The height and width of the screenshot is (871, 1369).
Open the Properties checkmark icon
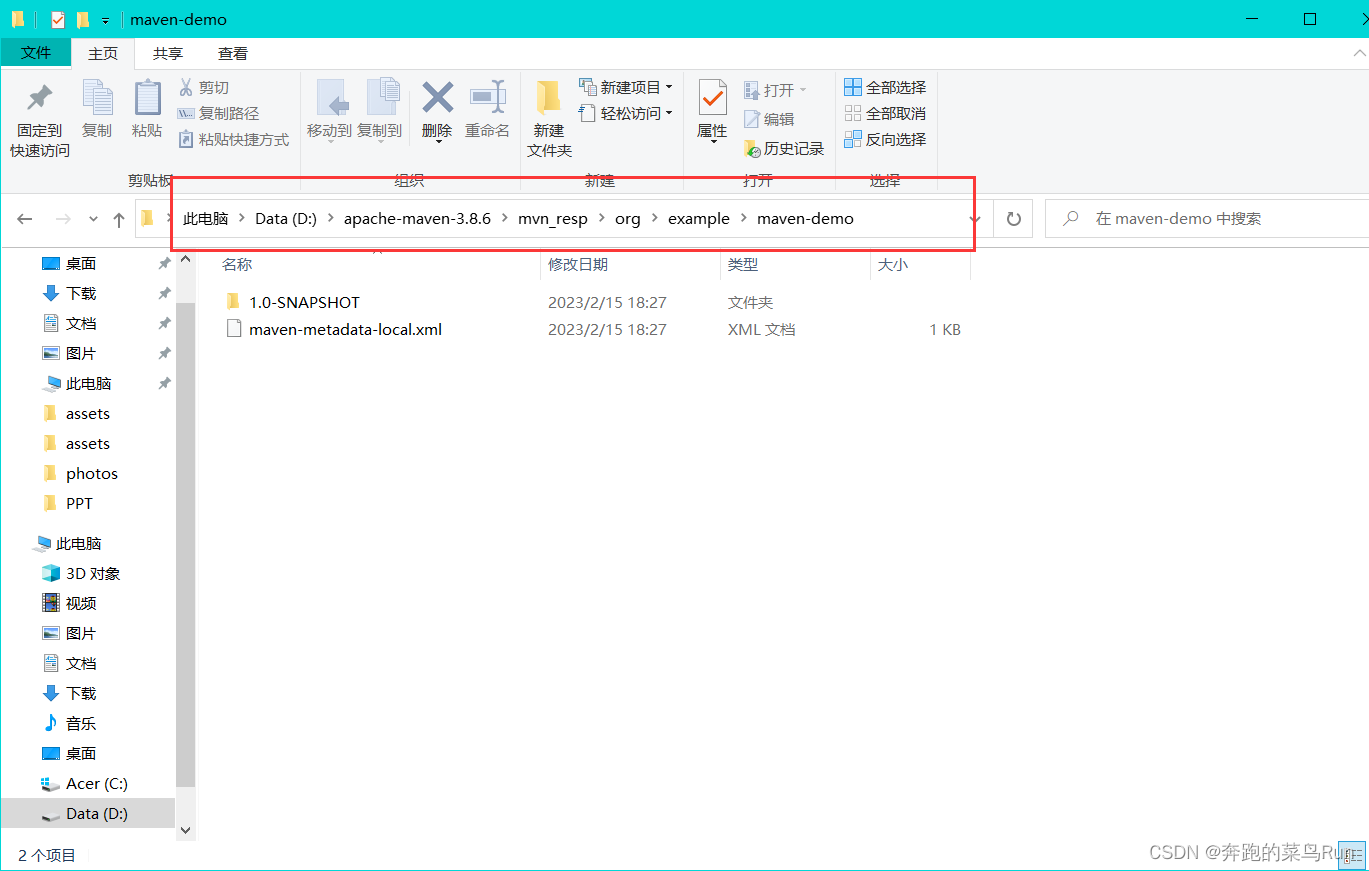[x=712, y=98]
